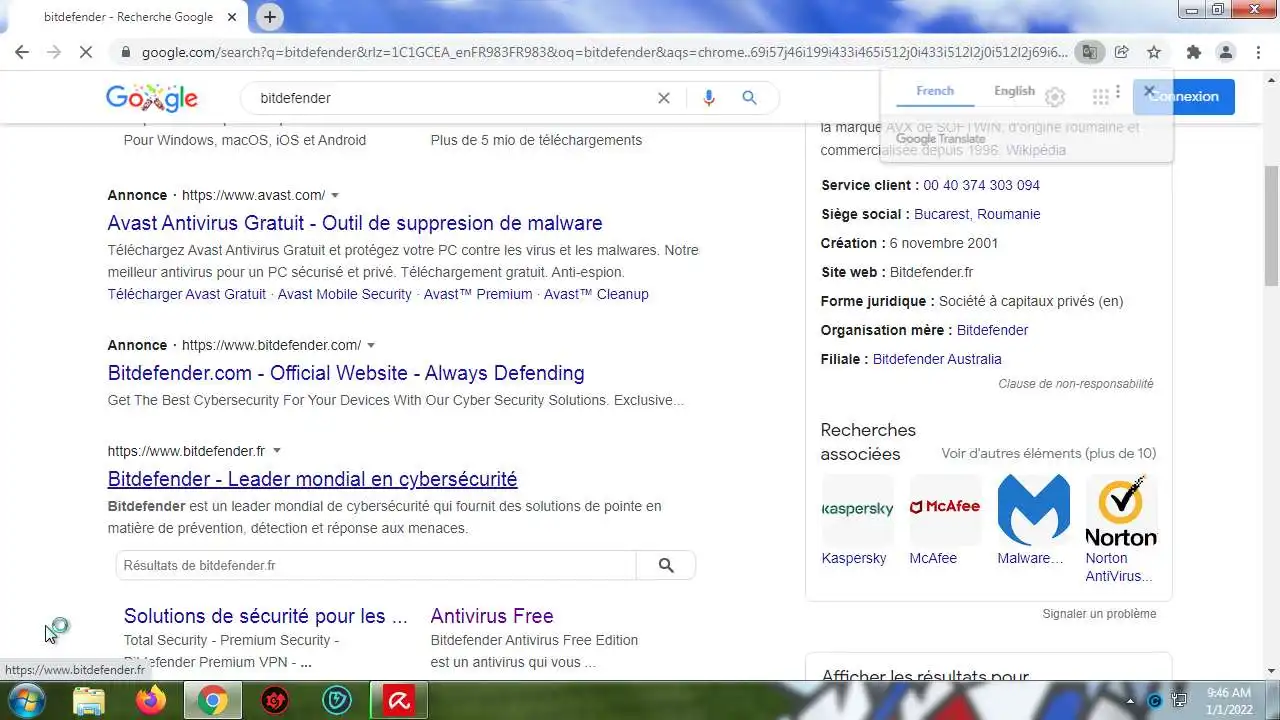Open Organisation mère Bitdefender link
The height and width of the screenshot is (720, 1280).
pyautogui.click(x=992, y=330)
